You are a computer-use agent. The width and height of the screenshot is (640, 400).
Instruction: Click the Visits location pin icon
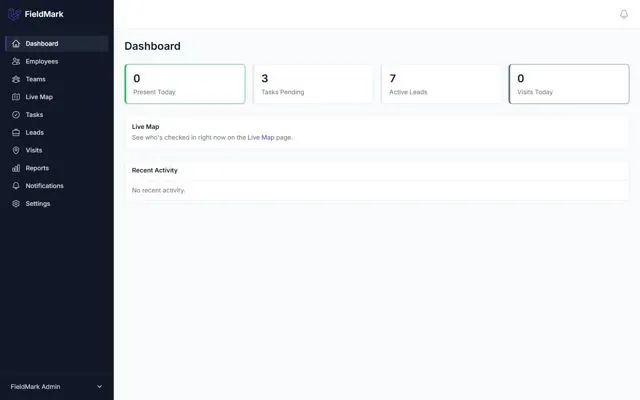[x=16, y=150]
